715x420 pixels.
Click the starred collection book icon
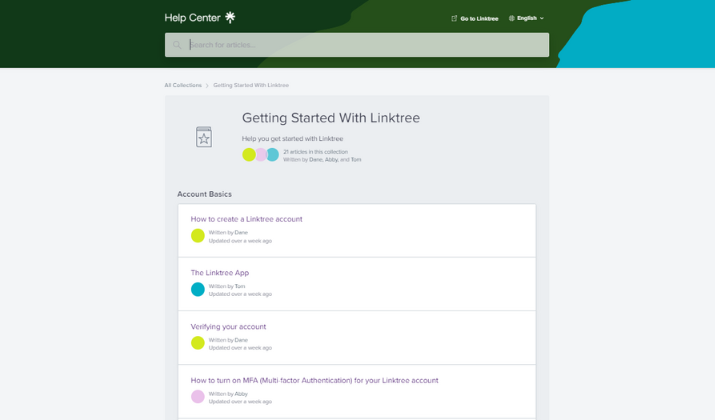coord(204,137)
